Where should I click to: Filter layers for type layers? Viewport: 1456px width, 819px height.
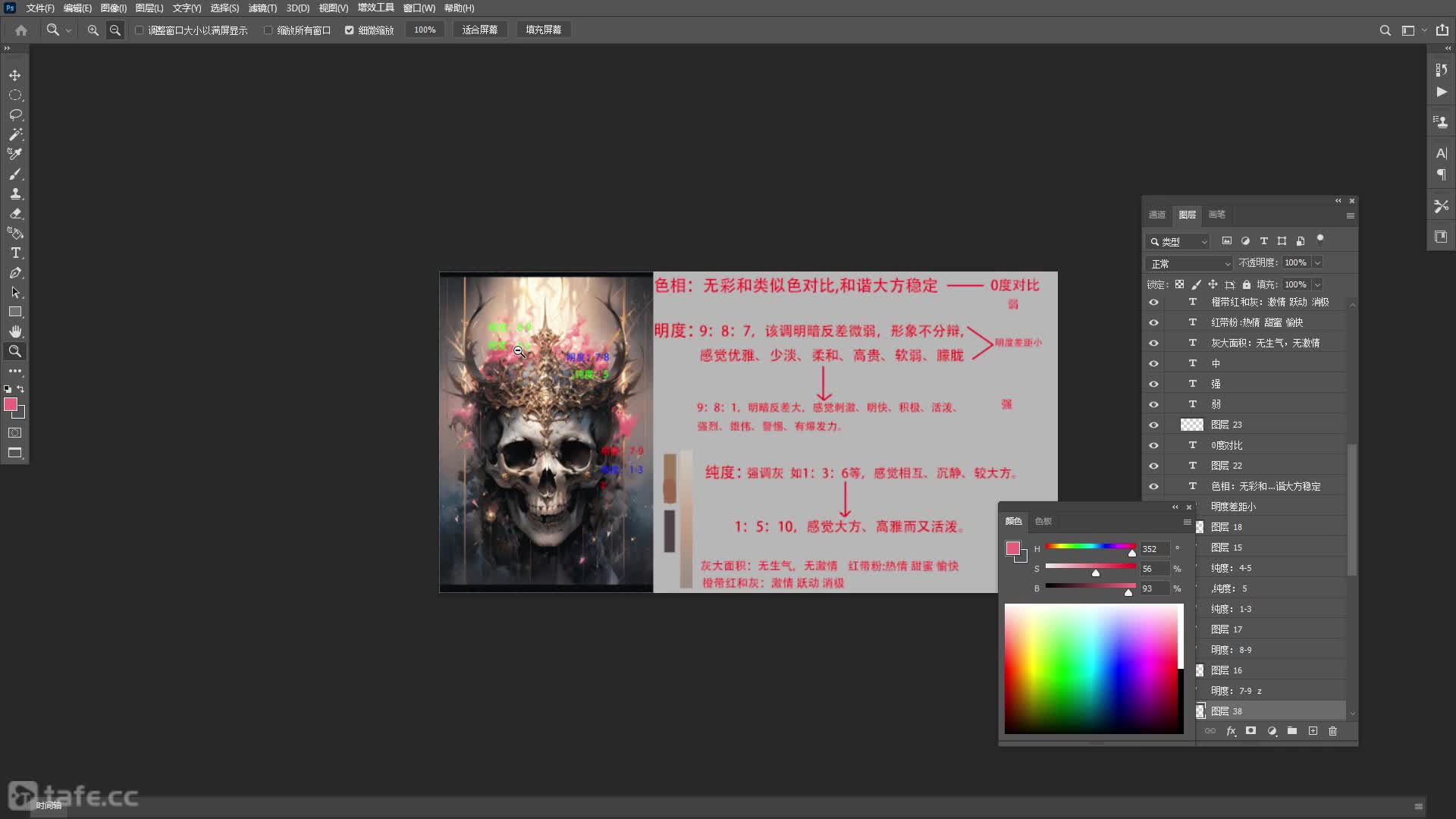coord(1263,241)
